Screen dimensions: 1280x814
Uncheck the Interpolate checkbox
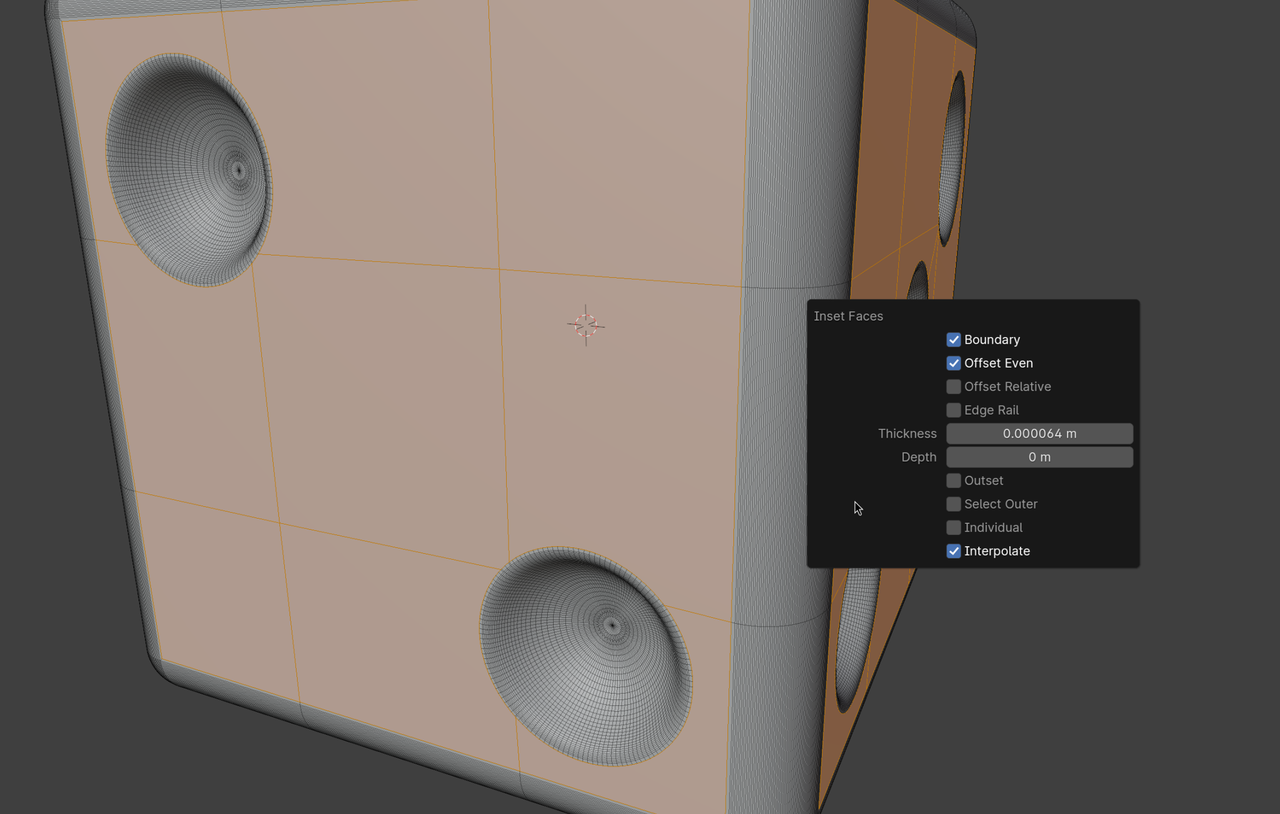953,551
